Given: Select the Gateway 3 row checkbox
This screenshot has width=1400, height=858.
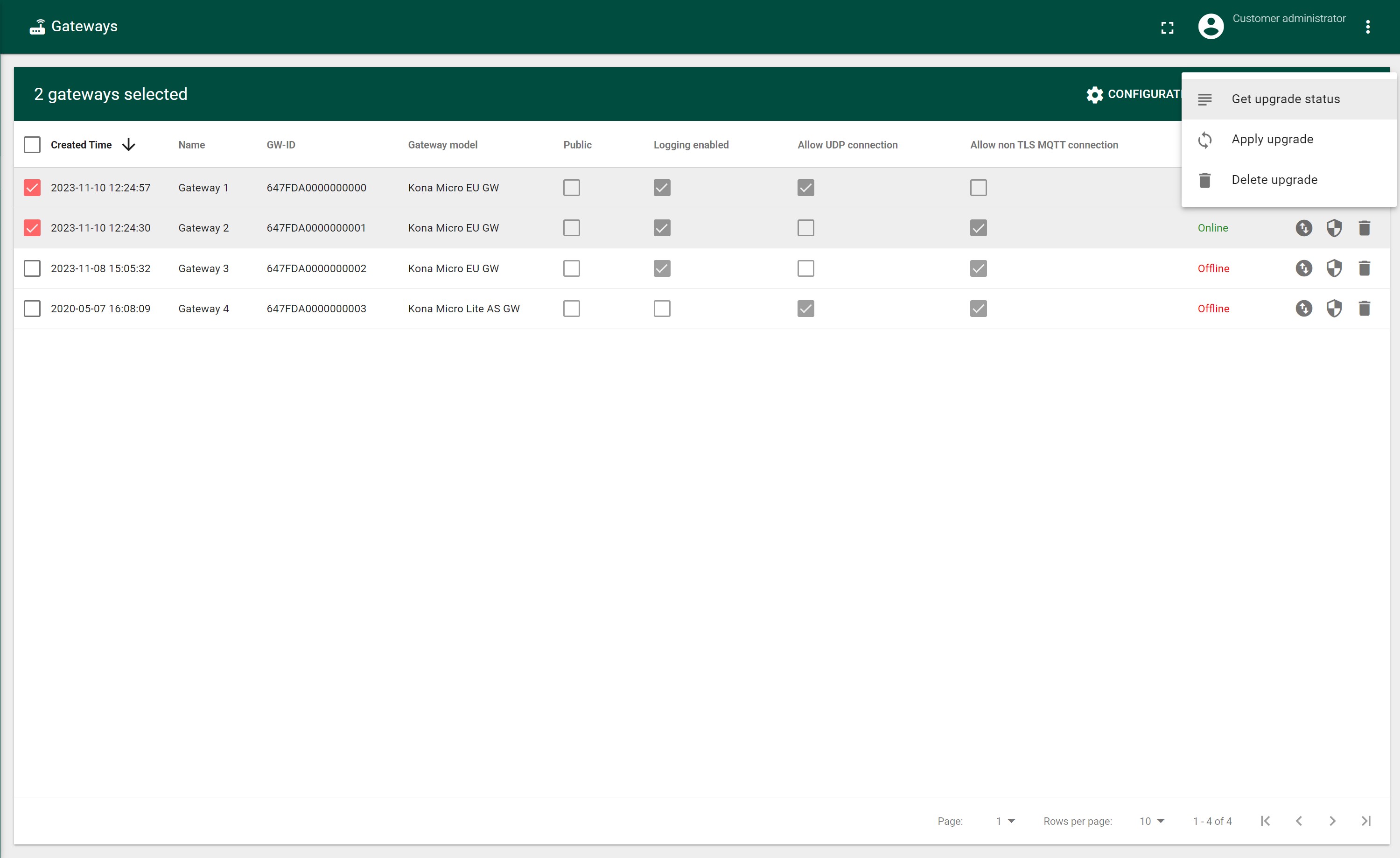Looking at the screenshot, I should 32,268.
